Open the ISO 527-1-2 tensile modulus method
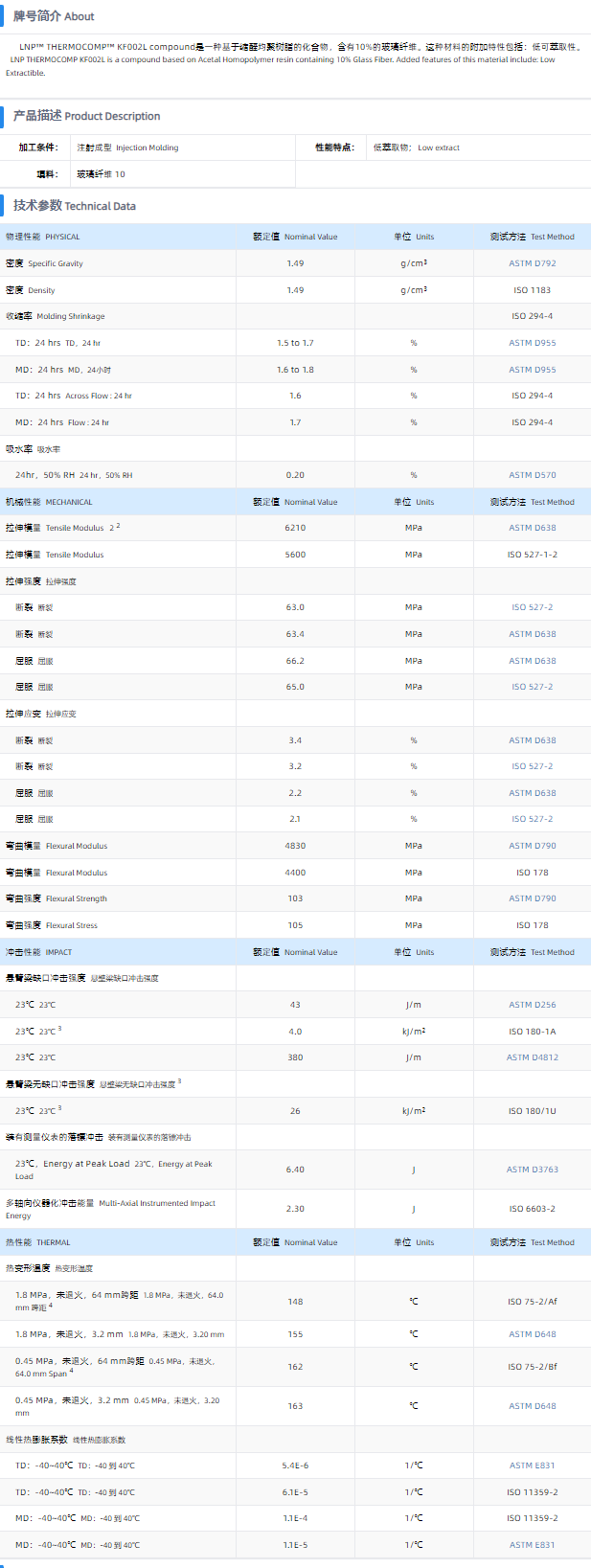Viewport: 591px width, 1568px height. (532, 555)
